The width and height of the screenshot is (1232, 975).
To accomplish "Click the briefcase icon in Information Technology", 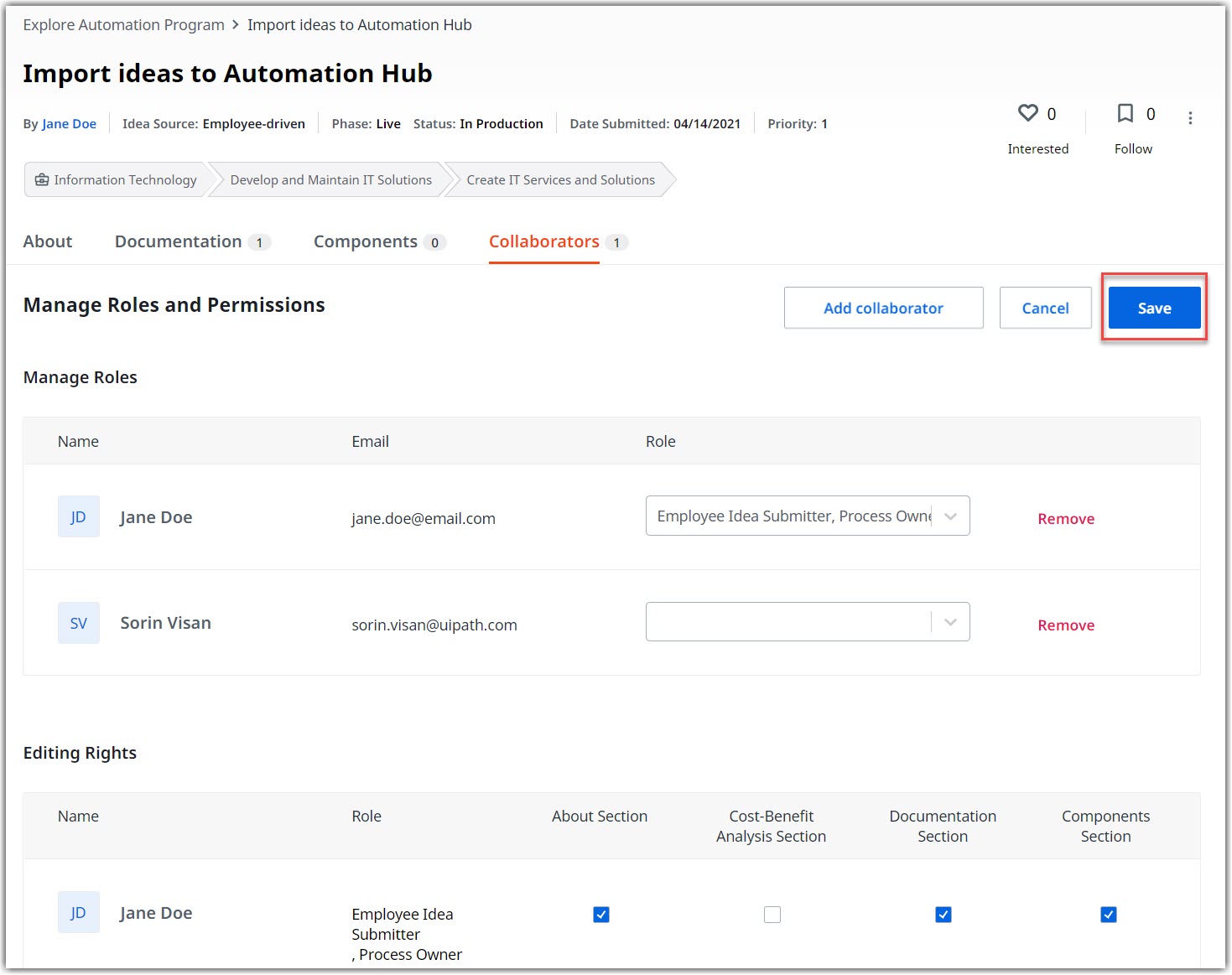I will click(42, 180).
